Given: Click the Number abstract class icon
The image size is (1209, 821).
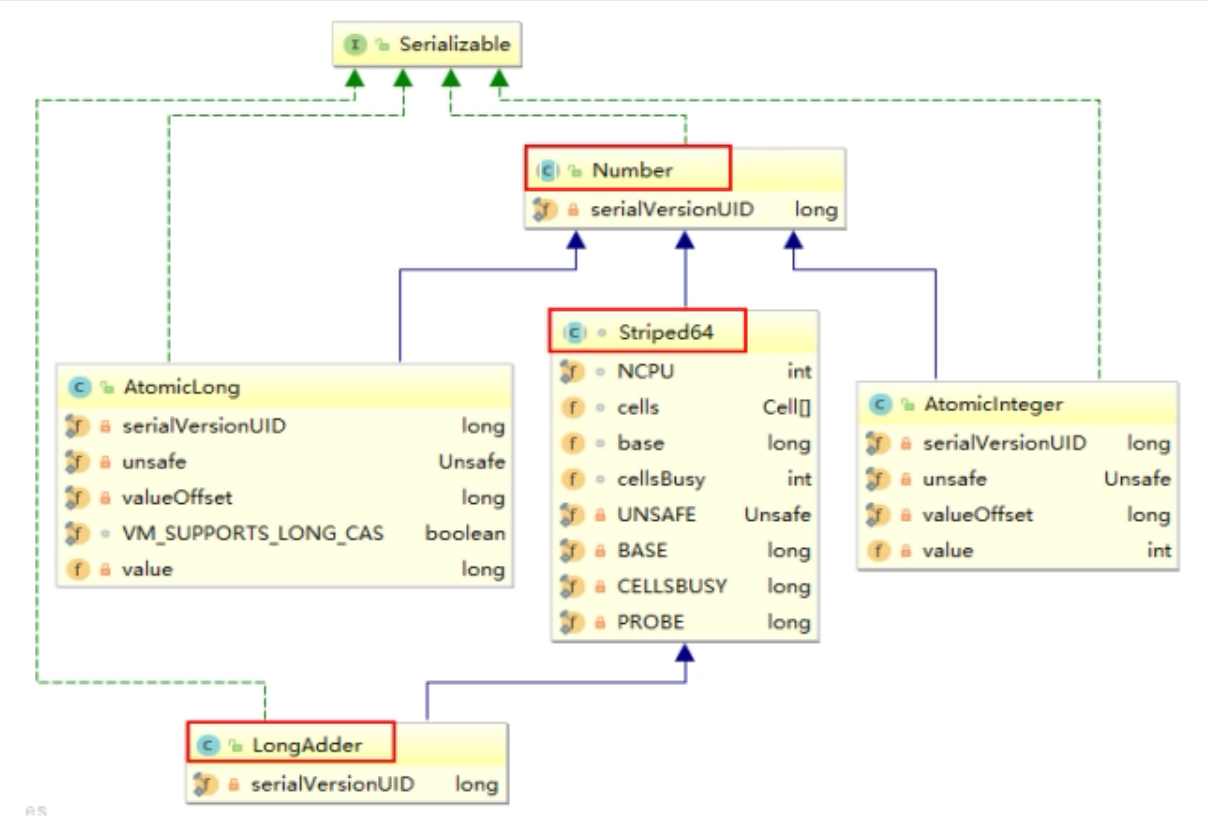Looking at the screenshot, I should pos(548,170).
